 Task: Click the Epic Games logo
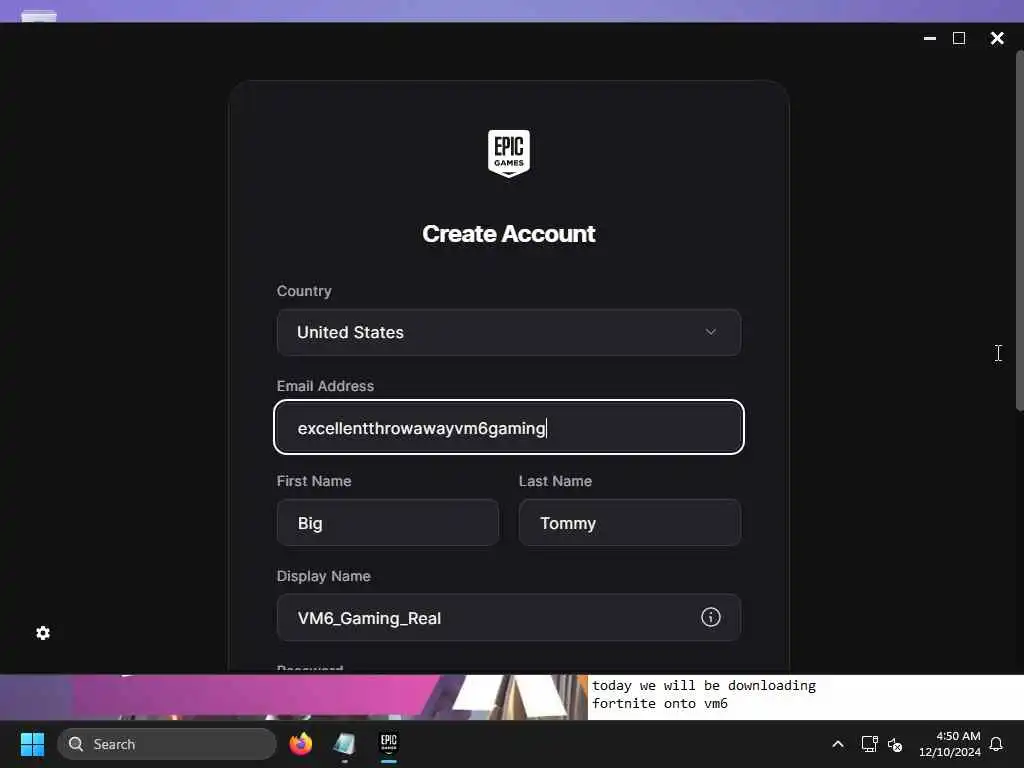click(x=509, y=153)
